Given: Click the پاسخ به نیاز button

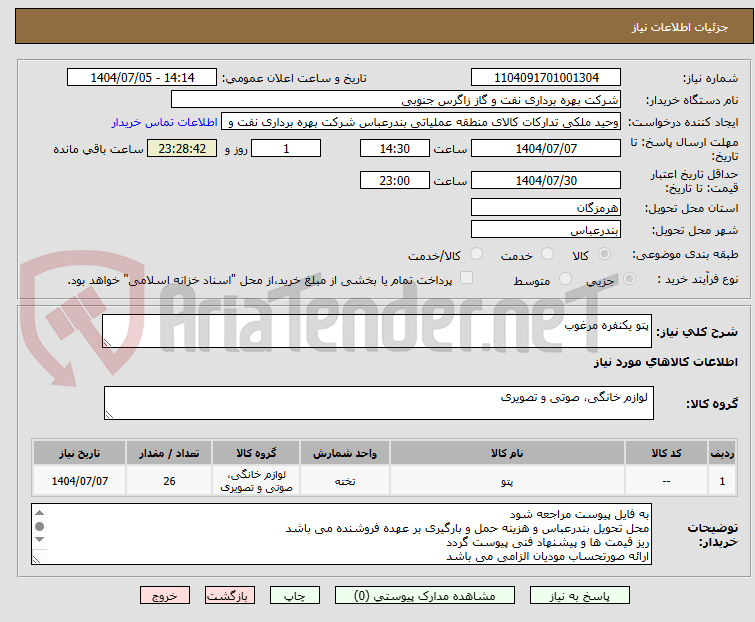Looking at the screenshot, I should click(x=580, y=596).
